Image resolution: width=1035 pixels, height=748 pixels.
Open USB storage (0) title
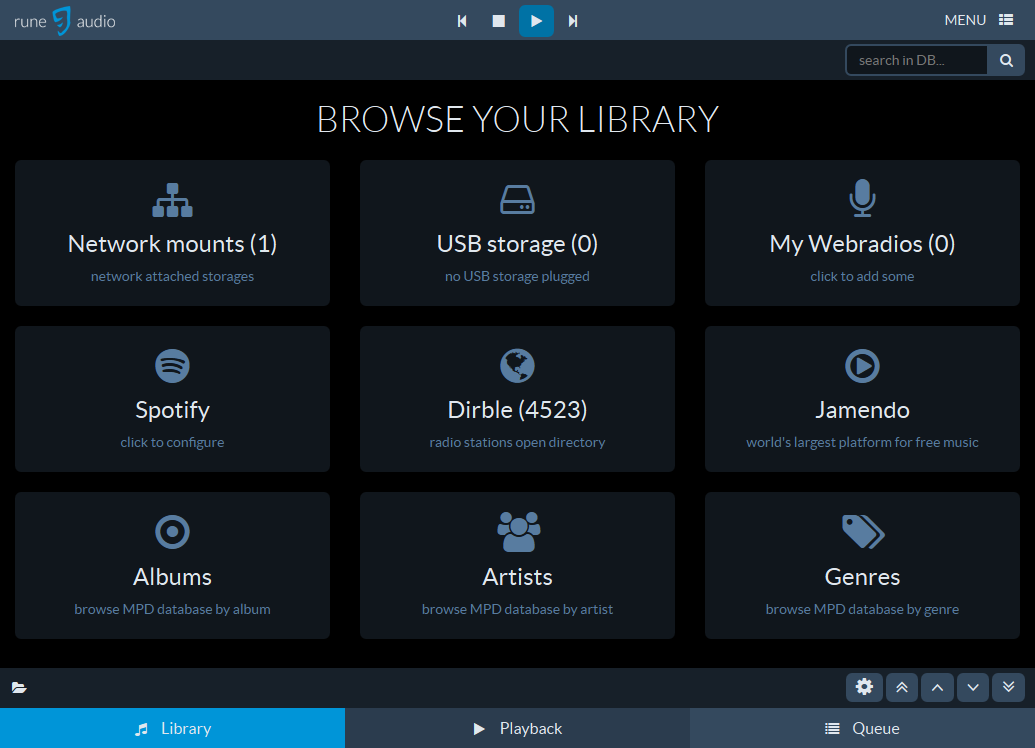[x=518, y=244]
